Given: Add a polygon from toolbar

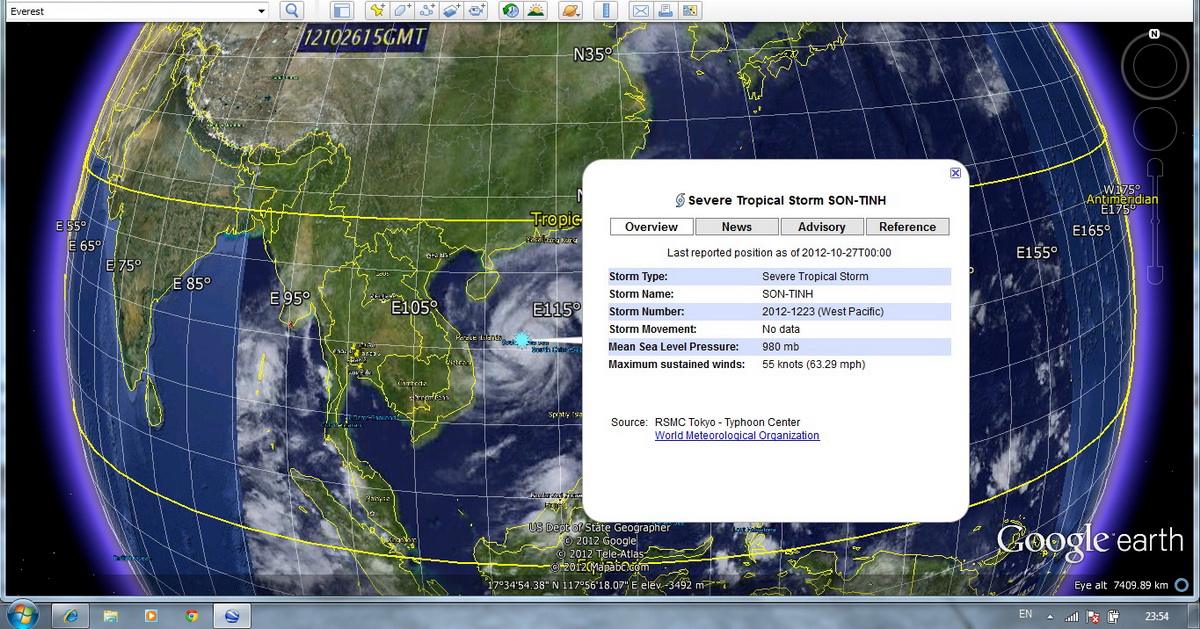Looking at the screenshot, I should (402, 10).
